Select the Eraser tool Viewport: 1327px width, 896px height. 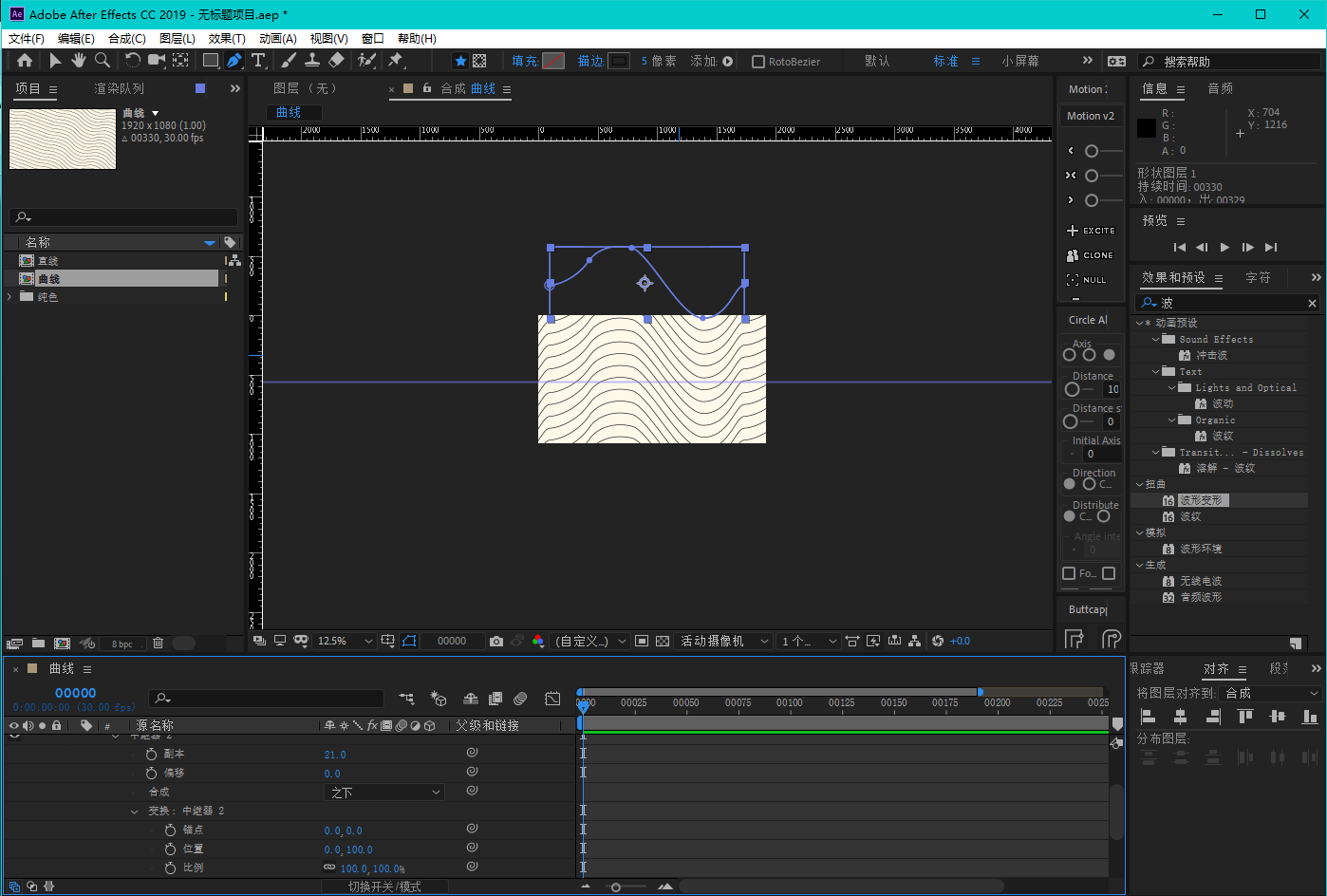[x=336, y=61]
